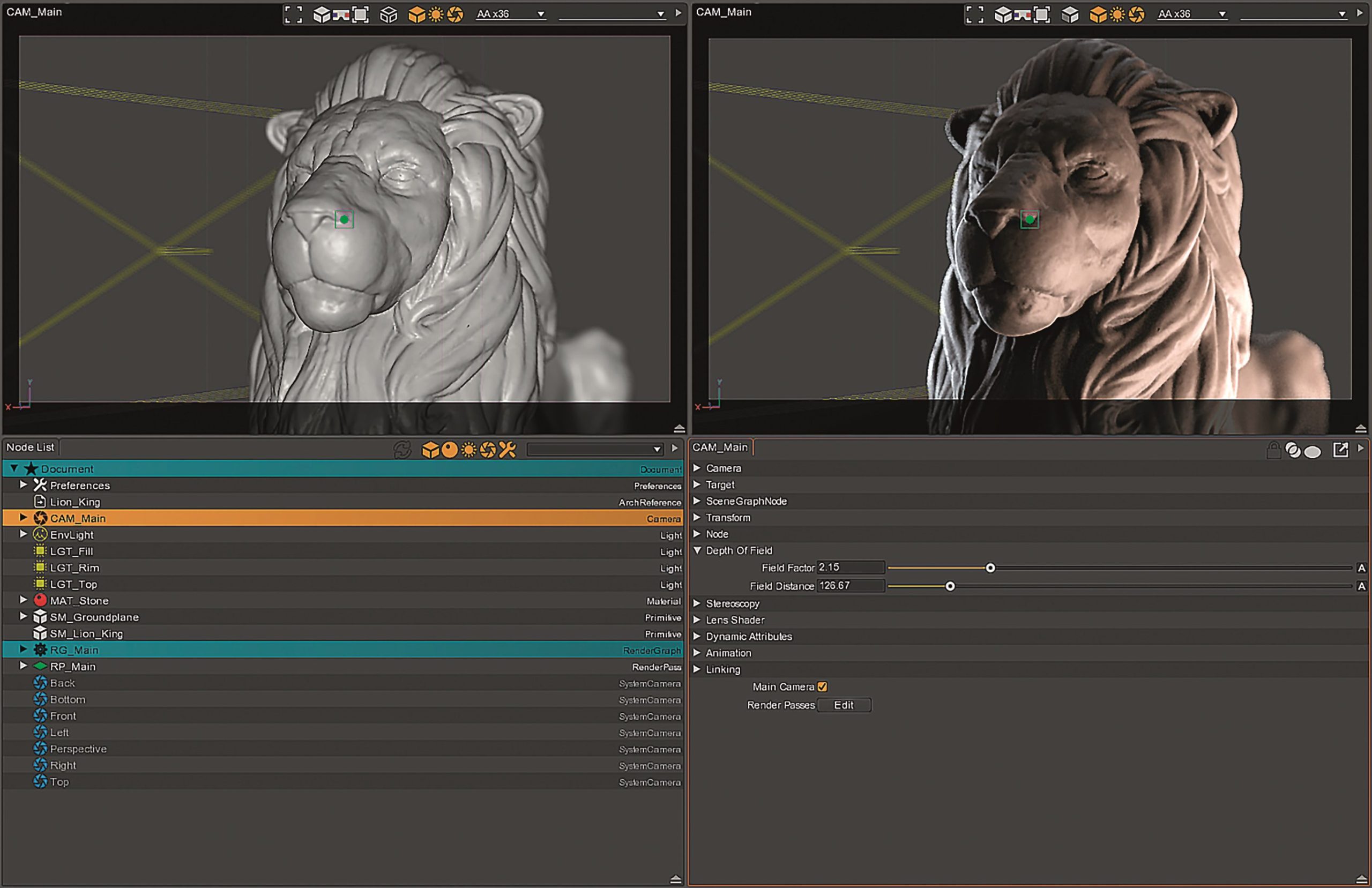Click the lock icon in CAM_Main attribute panel
The height and width of the screenshot is (888, 1372).
pyautogui.click(x=1273, y=450)
